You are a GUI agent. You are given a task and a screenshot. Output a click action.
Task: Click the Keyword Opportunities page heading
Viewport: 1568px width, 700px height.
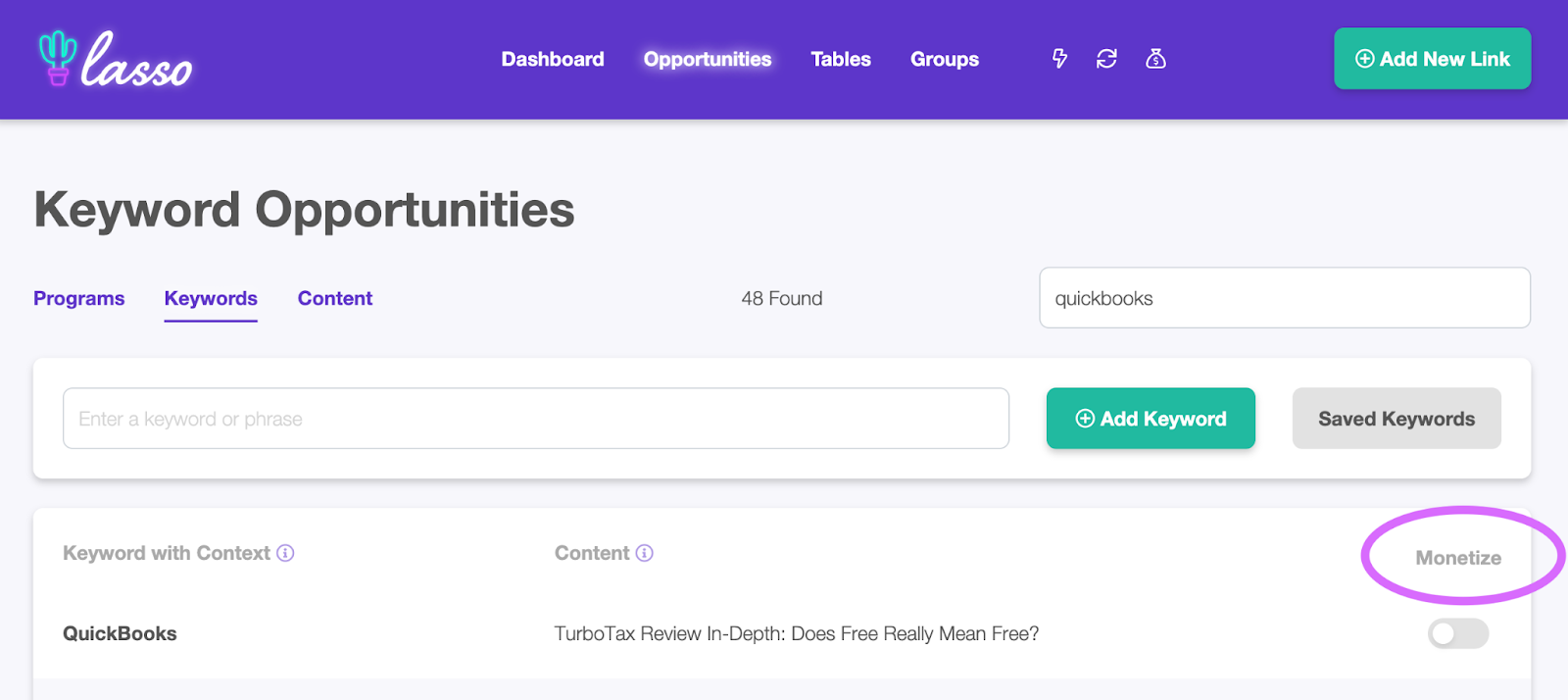click(304, 209)
